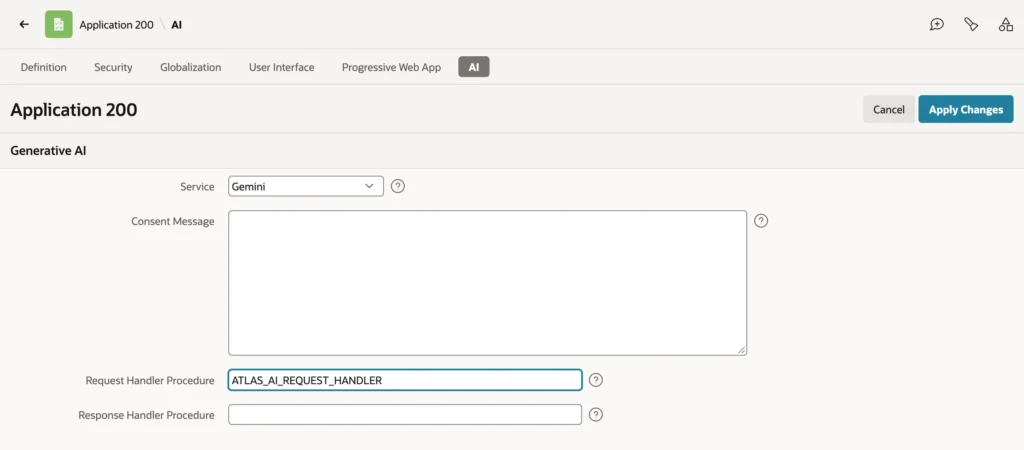
Task: Show help for Request Handler Procedure
Action: 596,380
